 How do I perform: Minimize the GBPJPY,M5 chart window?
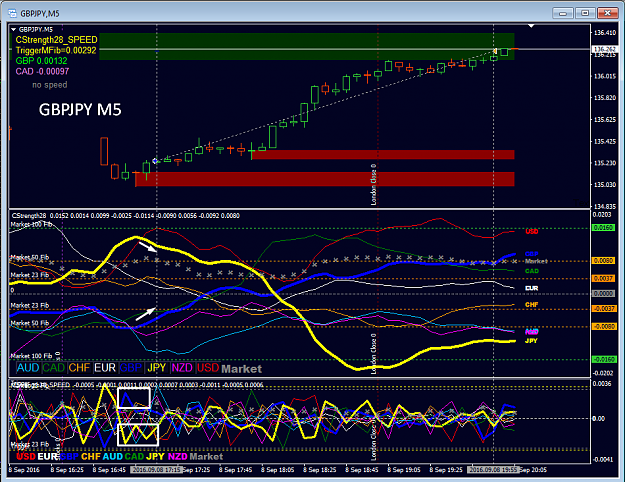[x=563, y=13]
